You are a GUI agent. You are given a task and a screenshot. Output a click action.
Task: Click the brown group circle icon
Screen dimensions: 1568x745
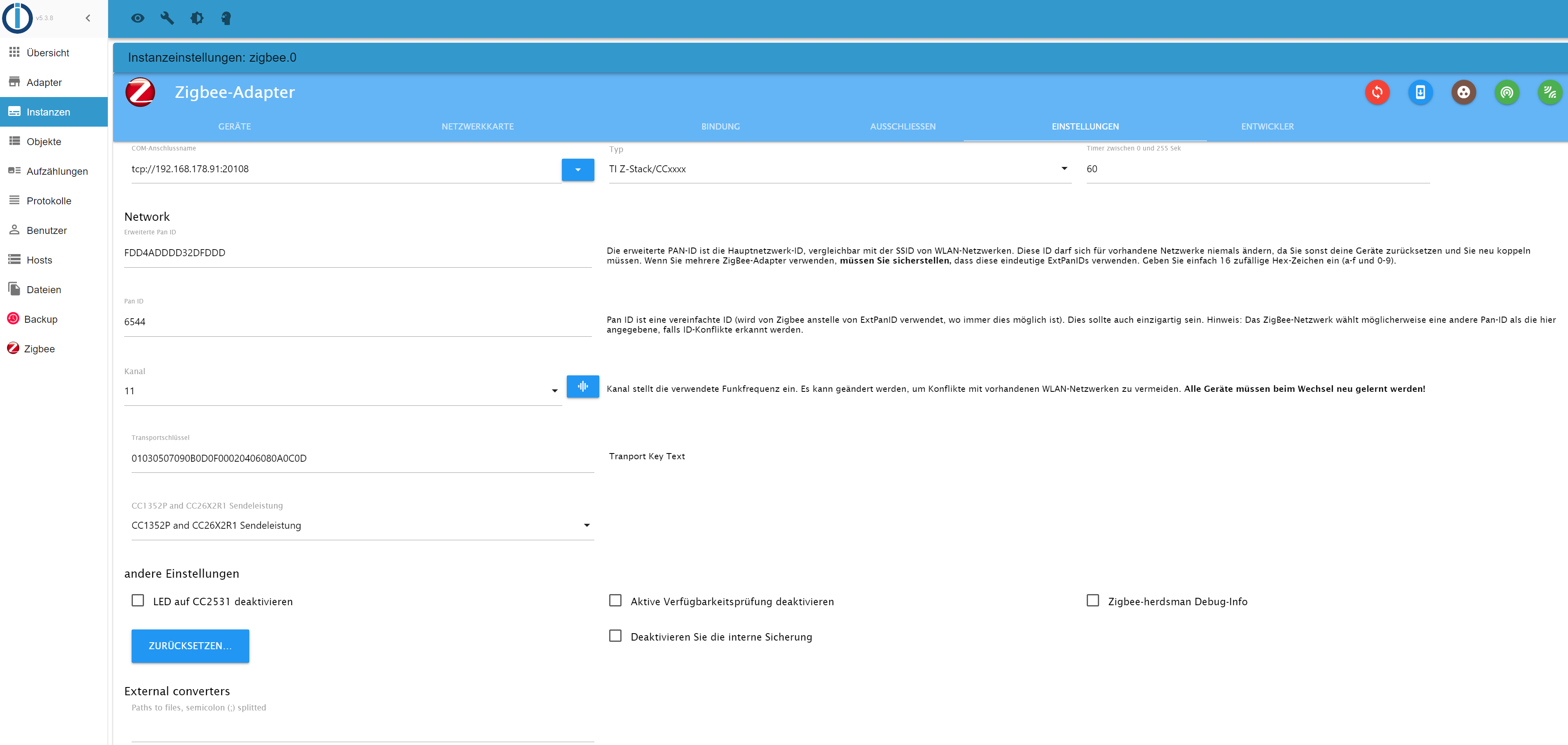point(1463,93)
